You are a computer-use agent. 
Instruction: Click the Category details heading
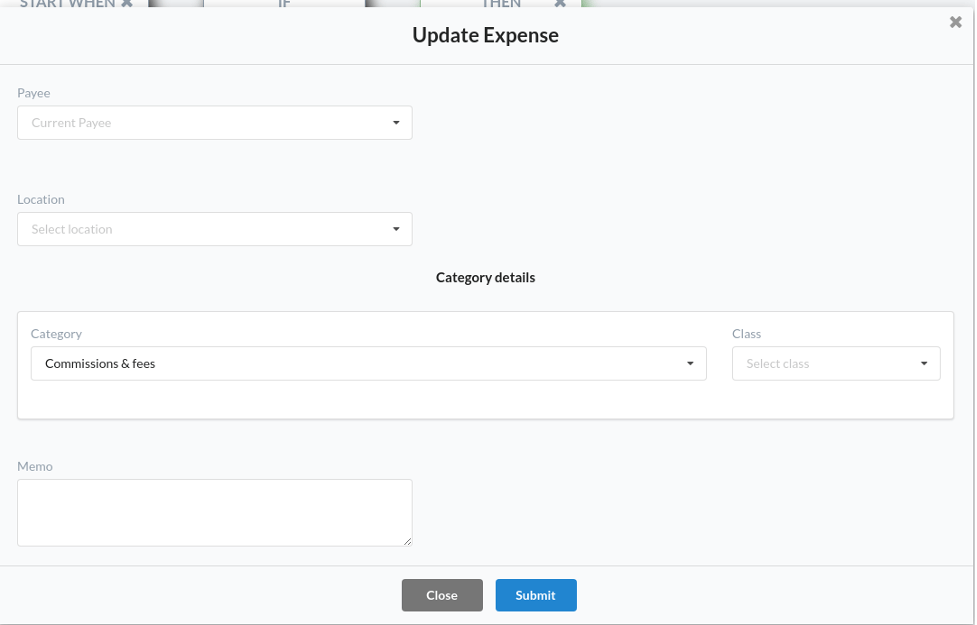coord(485,277)
